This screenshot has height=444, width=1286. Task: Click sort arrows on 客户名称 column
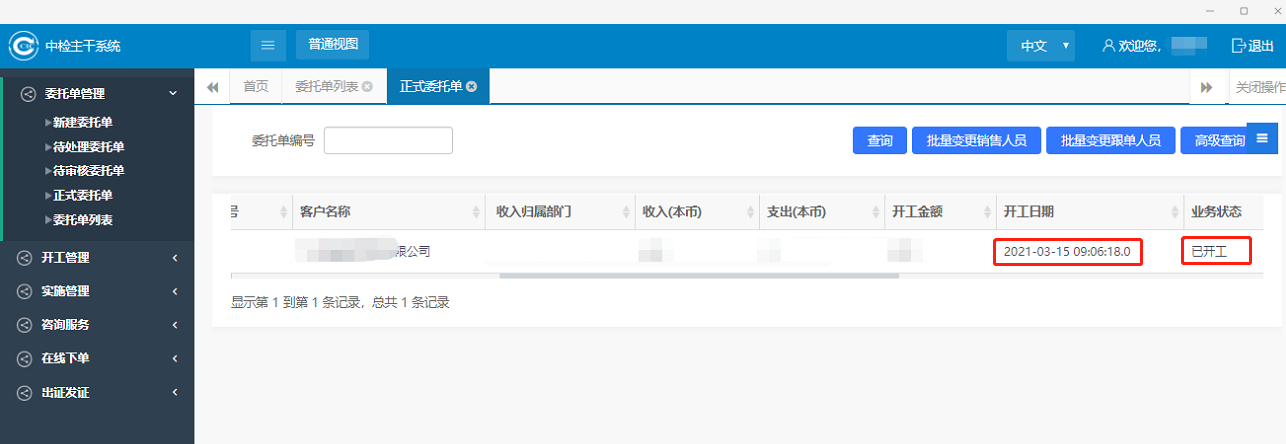[x=475, y=212]
